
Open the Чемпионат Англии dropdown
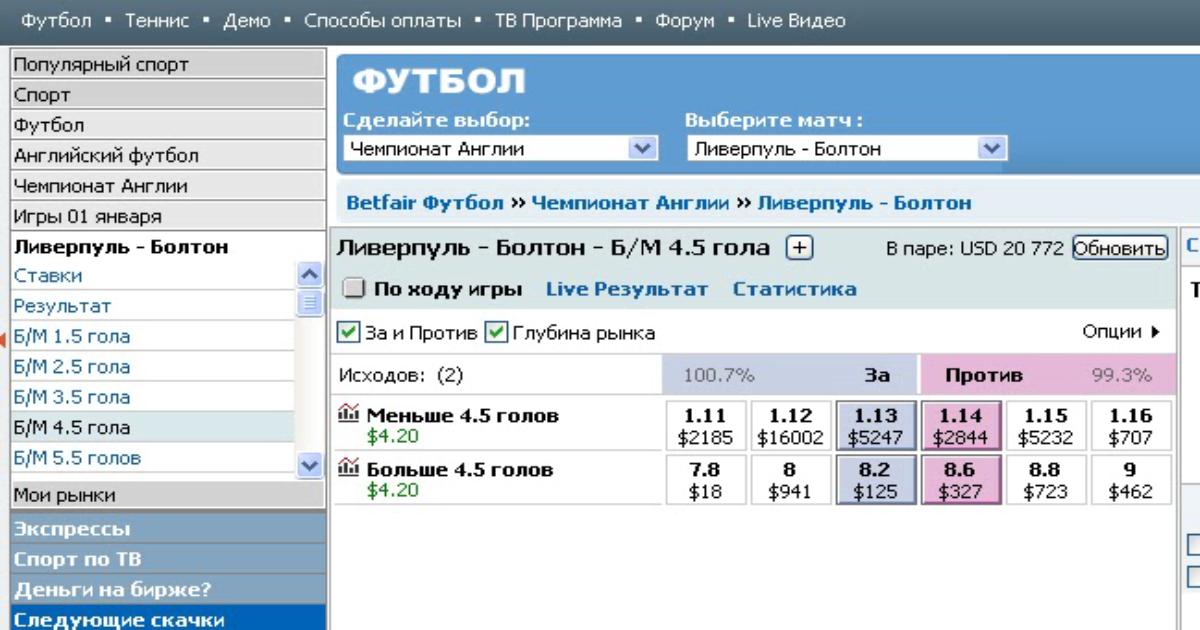pyautogui.click(x=643, y=149)
